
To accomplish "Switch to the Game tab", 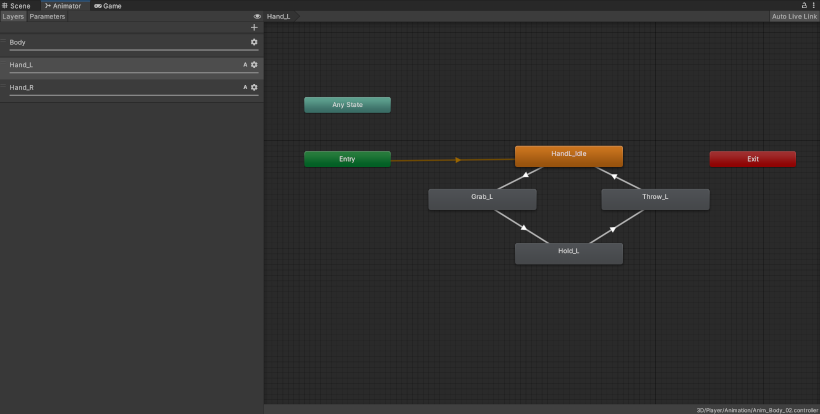I will [108, 5].
